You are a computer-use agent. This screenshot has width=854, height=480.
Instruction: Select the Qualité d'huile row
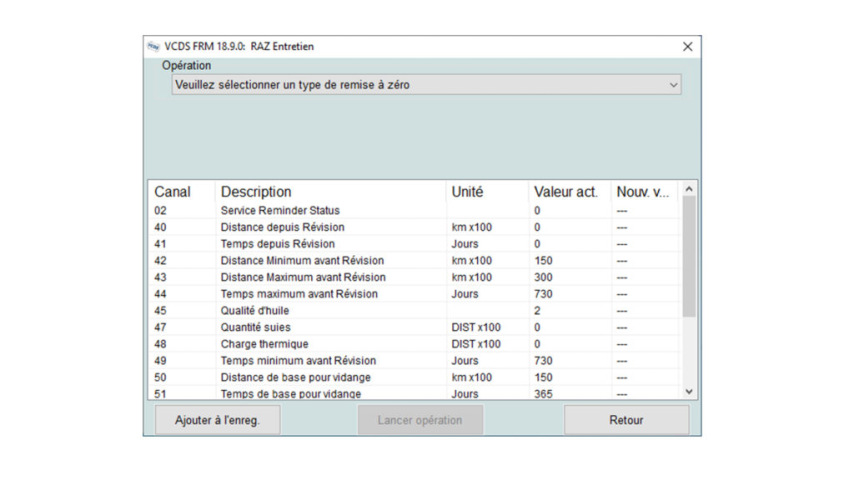click(414, 311)
